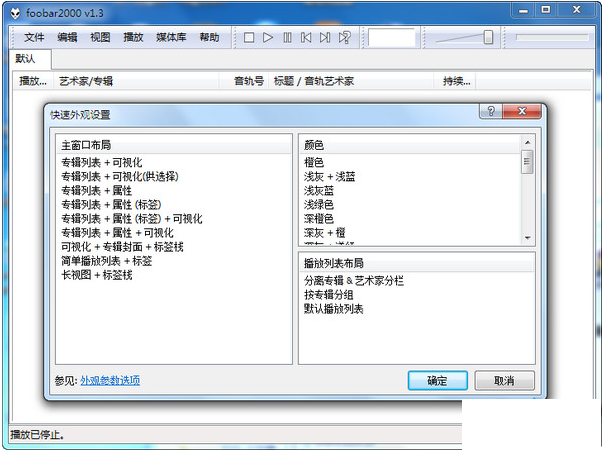Open the 帮助 menu
The width and height of the screenshot is (604, 453).
pyautogui.click(x=209, y=37)
